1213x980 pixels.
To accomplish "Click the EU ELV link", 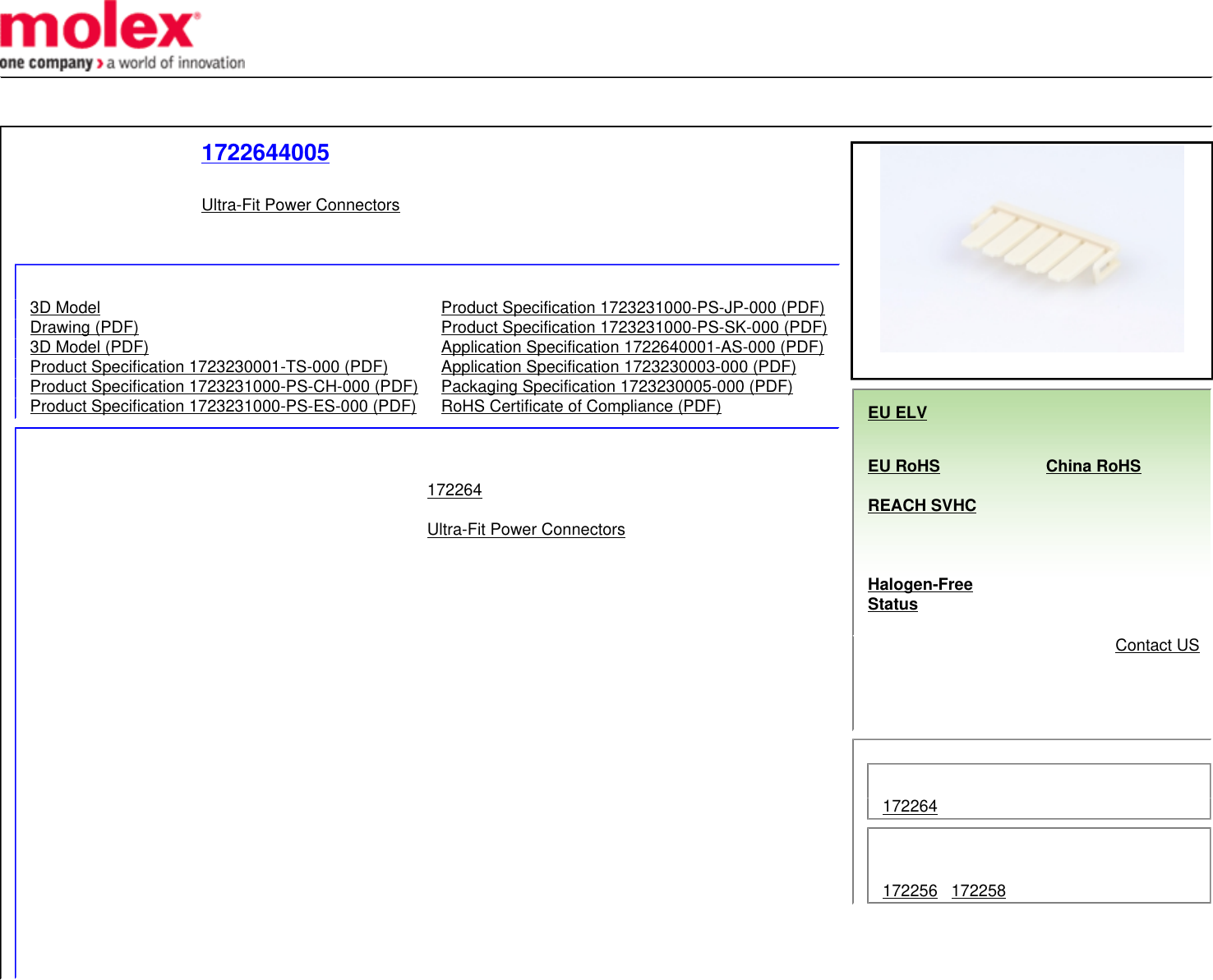I will click(897, 412).
